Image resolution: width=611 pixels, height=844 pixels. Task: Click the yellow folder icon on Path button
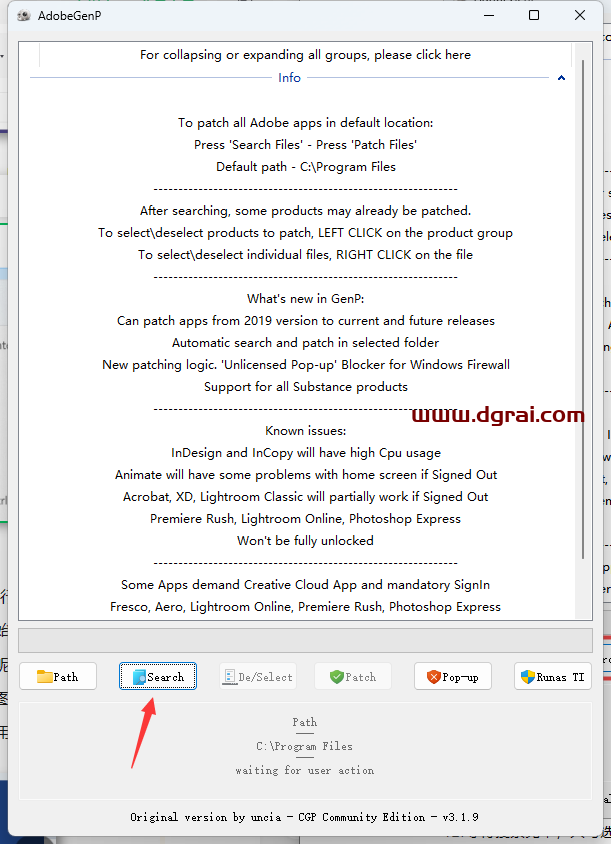point(44,677)
